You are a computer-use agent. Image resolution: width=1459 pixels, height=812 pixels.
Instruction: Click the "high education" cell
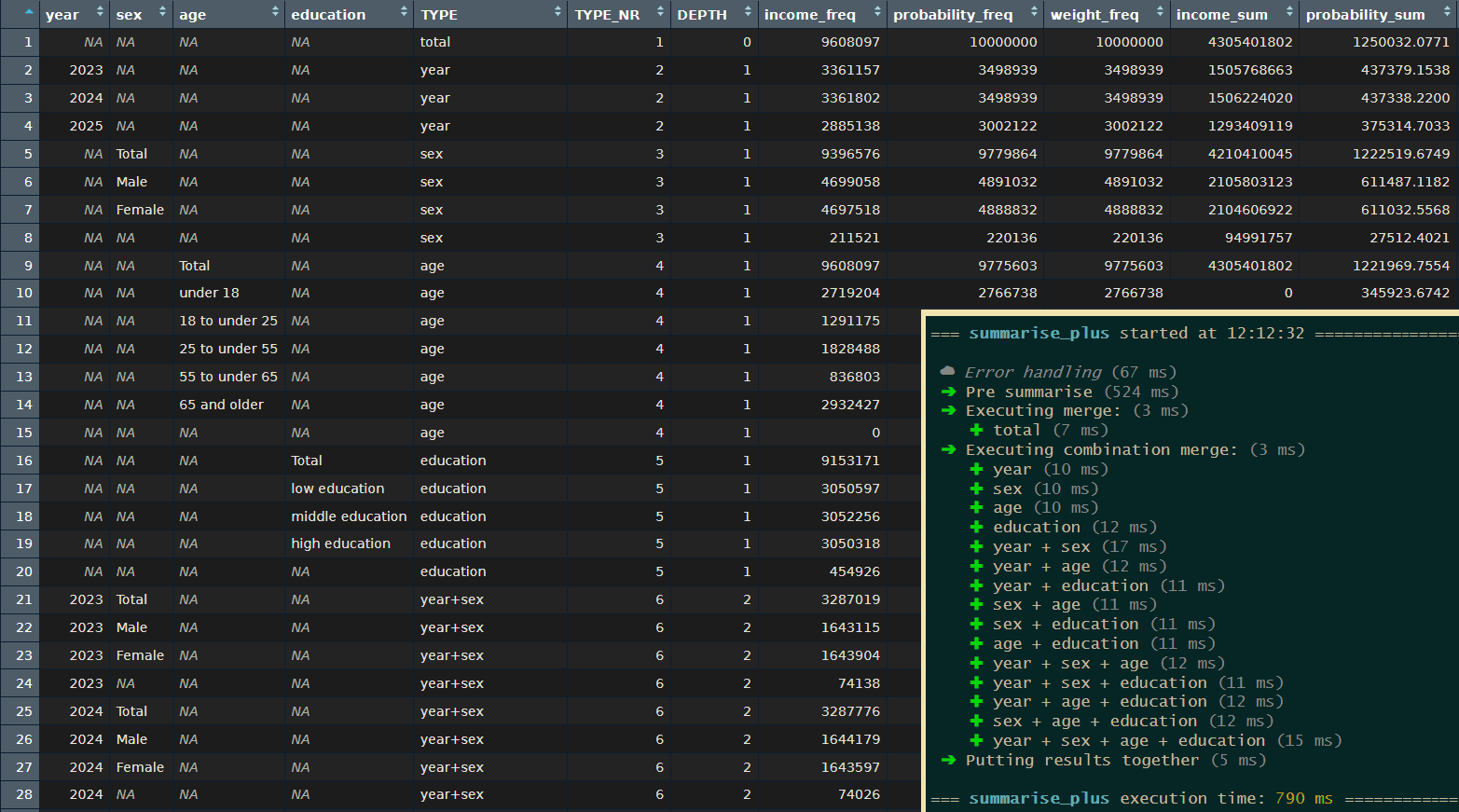click(x=340, y=544)
